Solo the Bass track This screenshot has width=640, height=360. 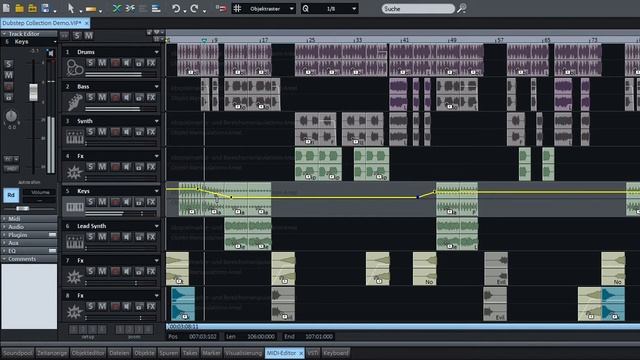[91, 98]
